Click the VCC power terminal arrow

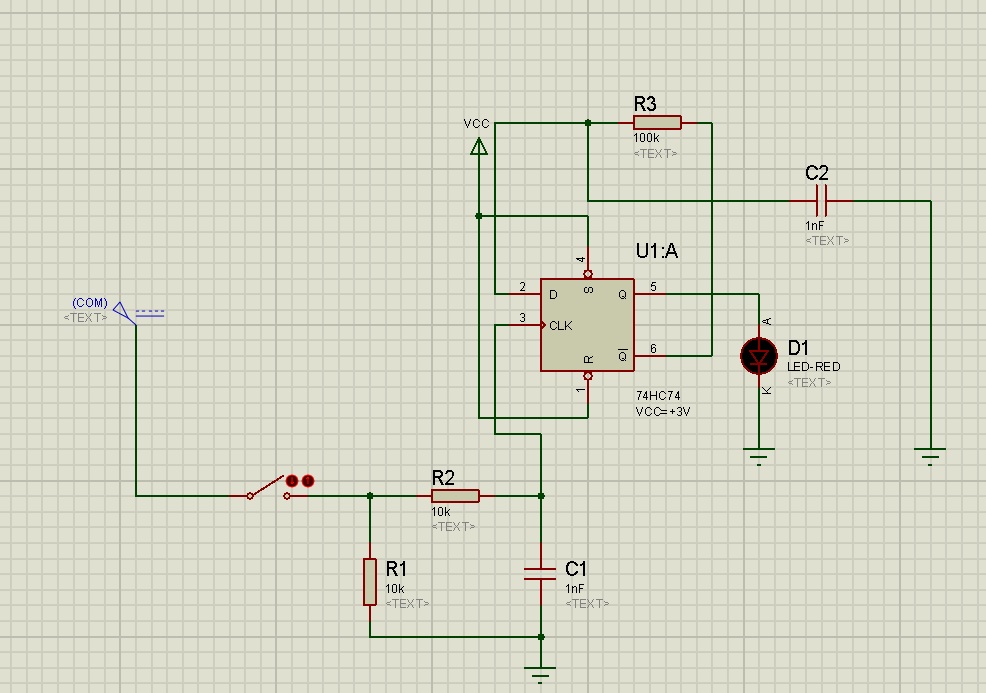[x=479, y=147]
